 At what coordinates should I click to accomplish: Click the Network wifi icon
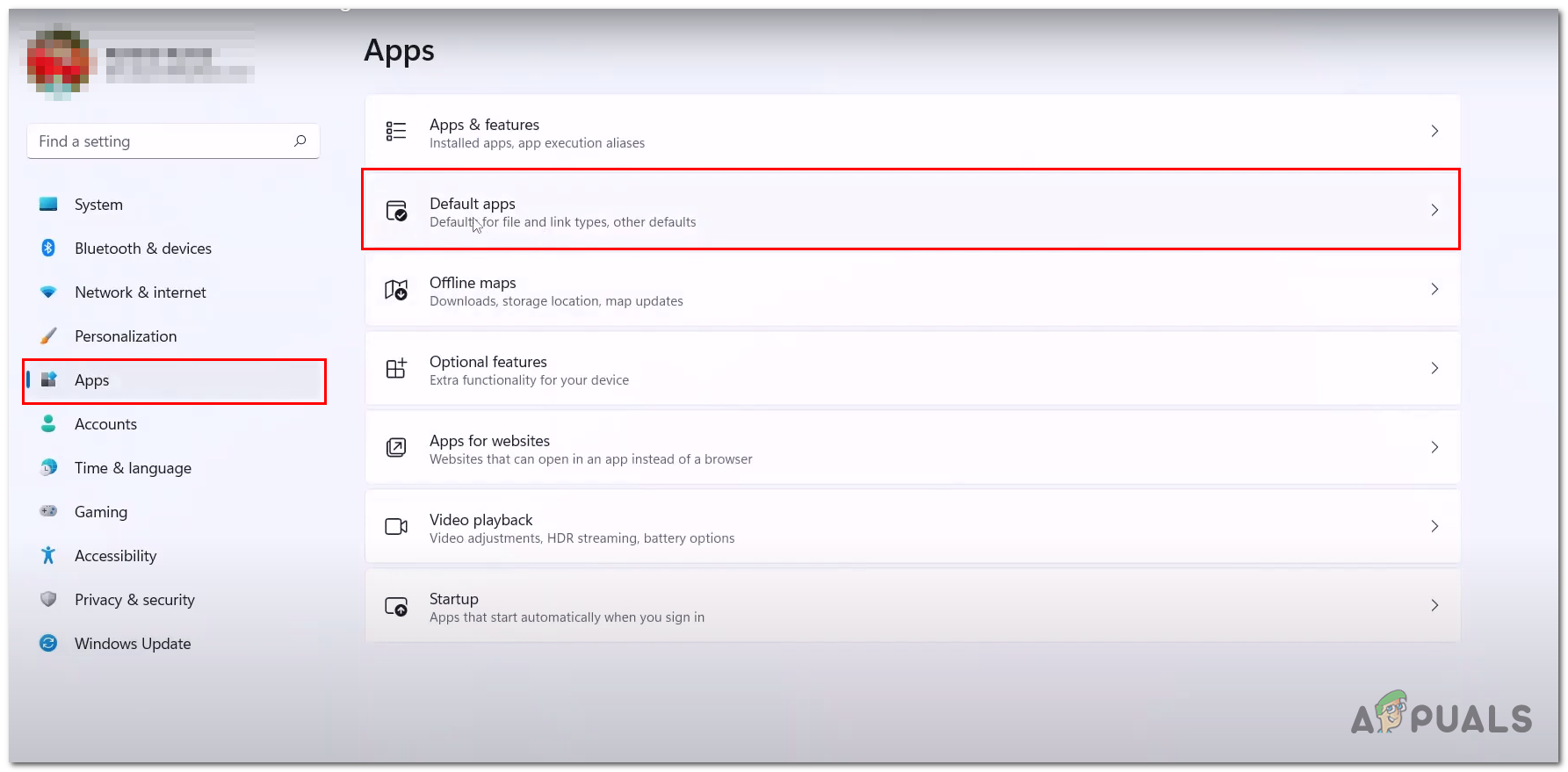click(48, 292)
